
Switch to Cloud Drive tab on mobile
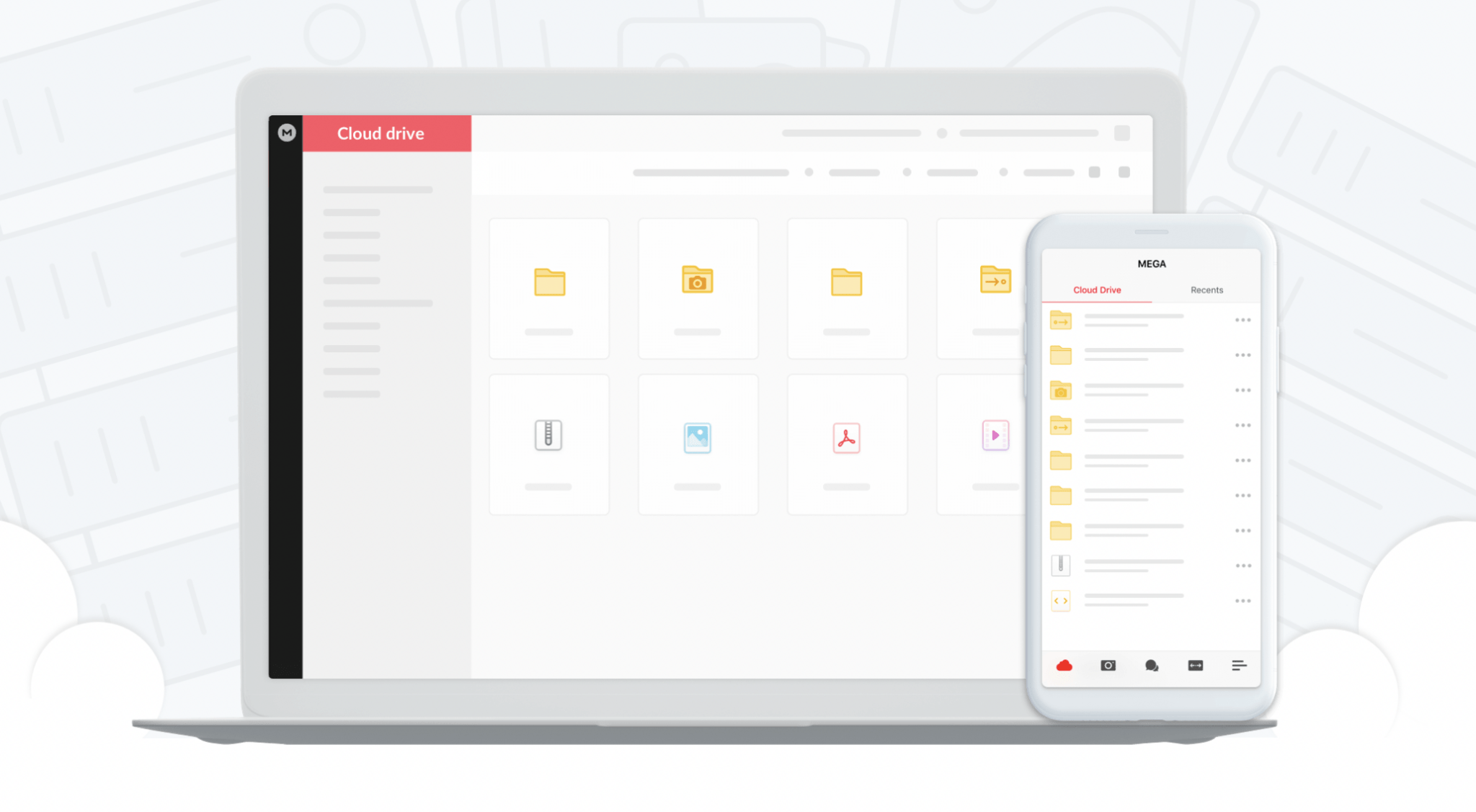point(1097,290)
